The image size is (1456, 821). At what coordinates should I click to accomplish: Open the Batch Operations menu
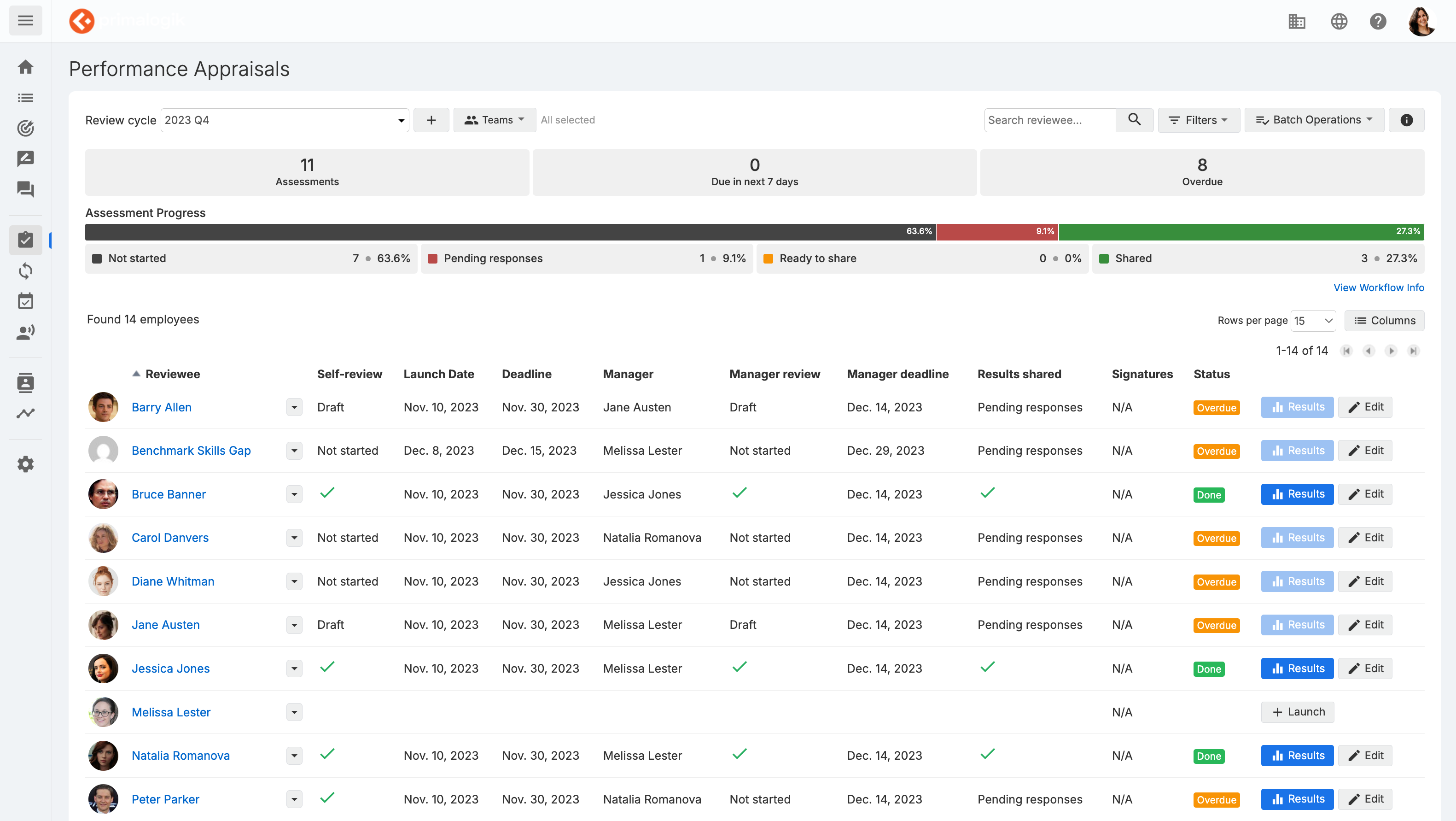point(1314,120)
